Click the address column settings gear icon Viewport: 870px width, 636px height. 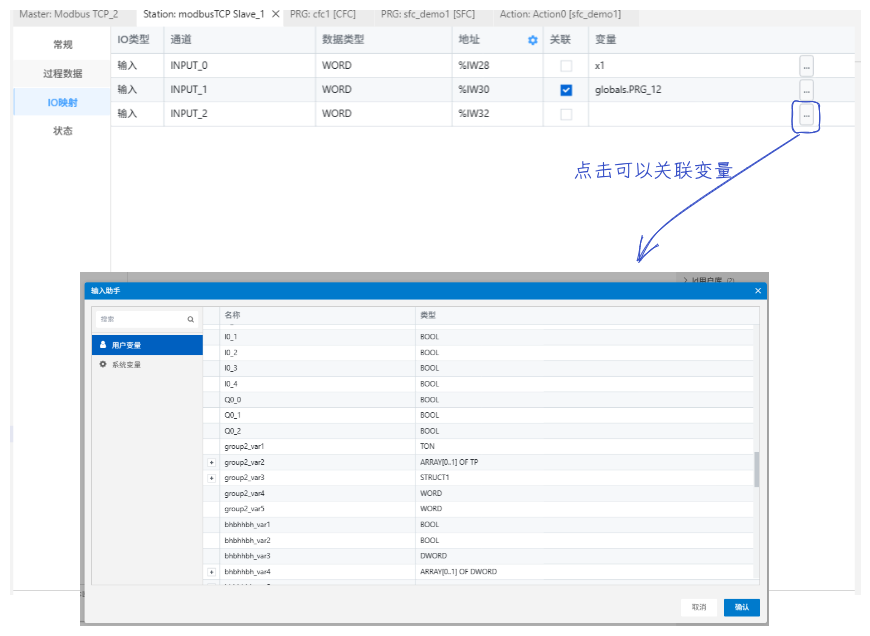[533, 40]
